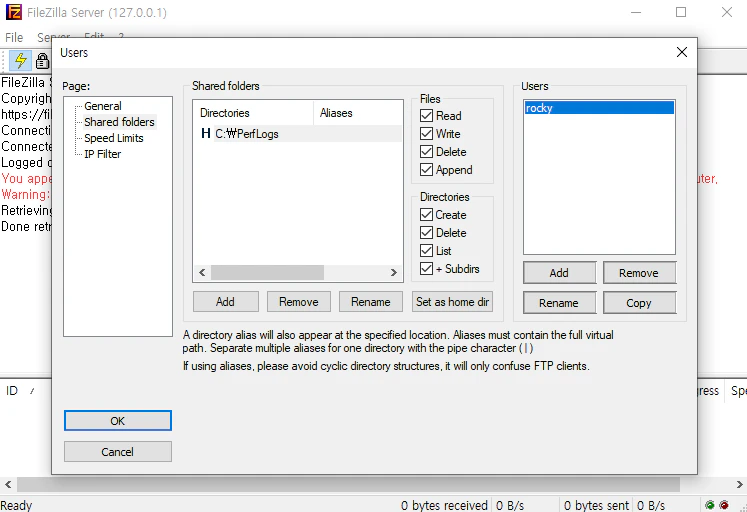This screenshot has width=747, height=512.
Task: Open the File menu
Action: [14, 37]
